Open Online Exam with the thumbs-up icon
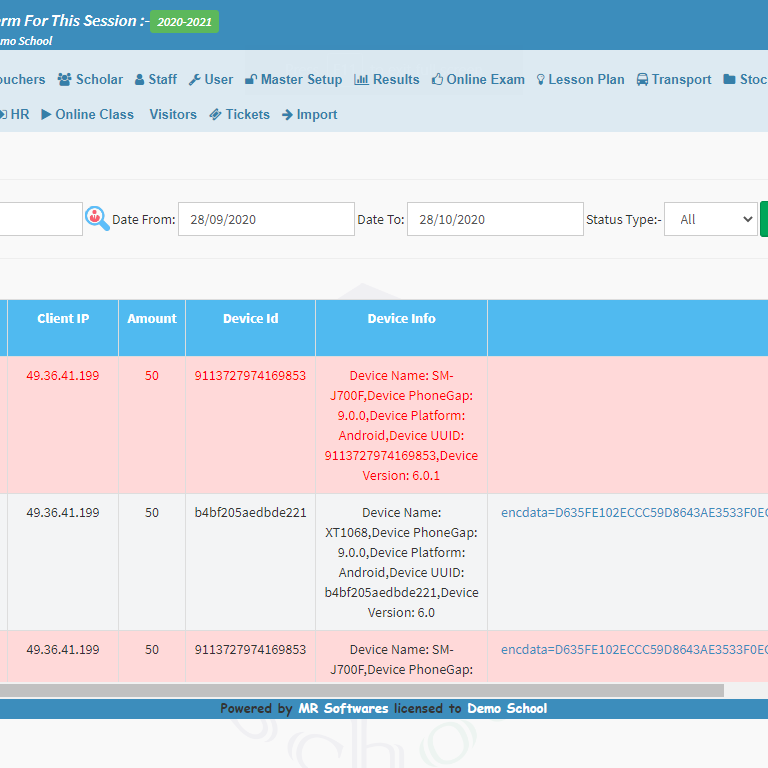 pyautogui.click(x=478, y=80)
